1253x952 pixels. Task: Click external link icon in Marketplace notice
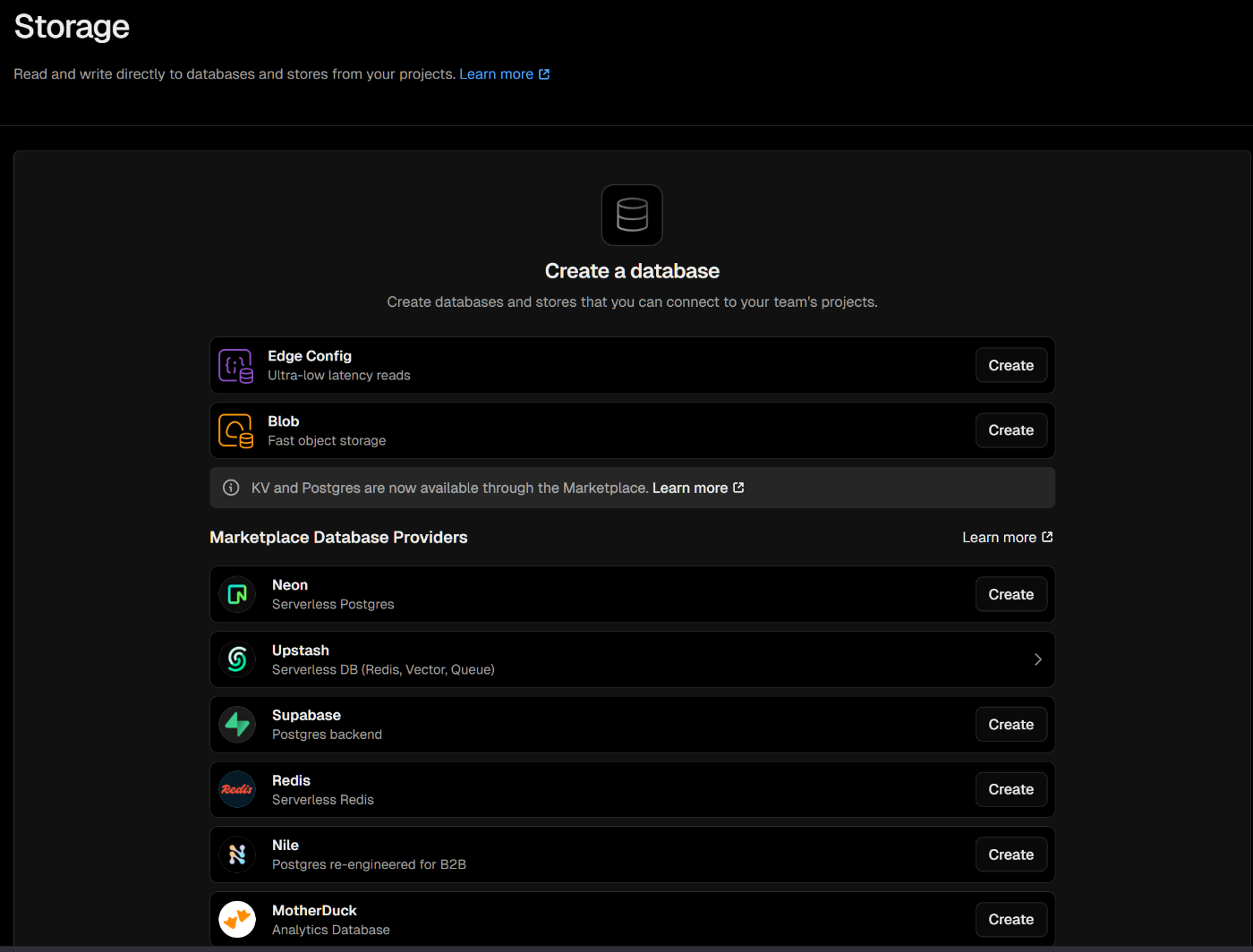(x=738, y=488)
